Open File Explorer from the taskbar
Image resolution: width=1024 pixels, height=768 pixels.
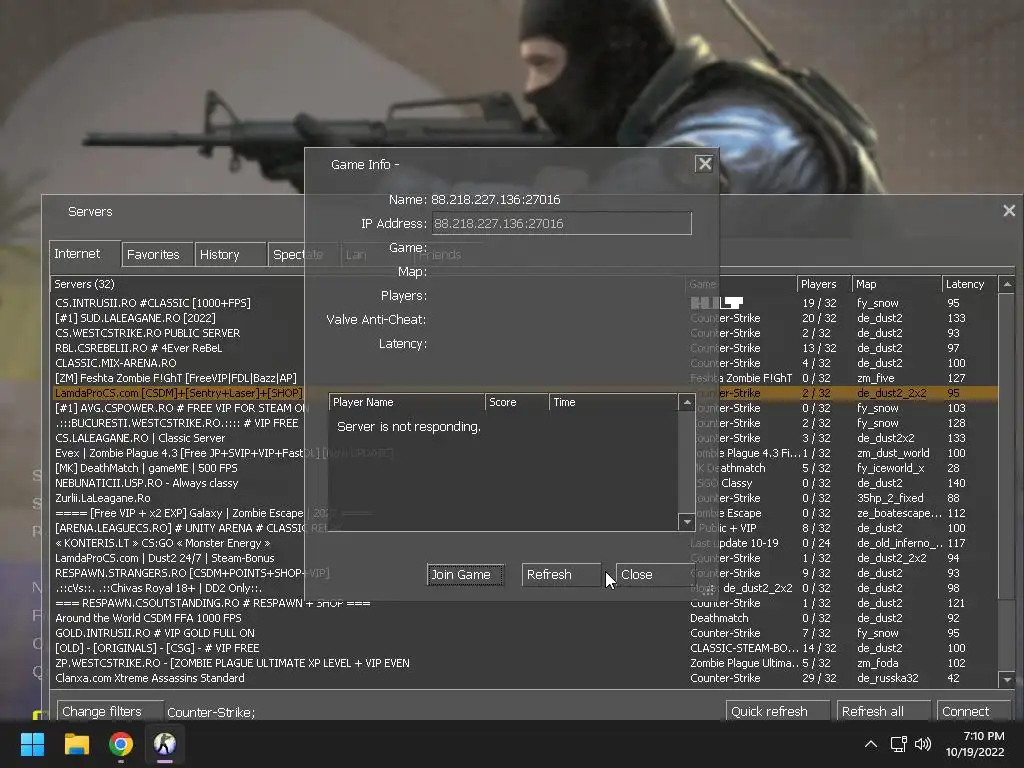tap(76, 744)
